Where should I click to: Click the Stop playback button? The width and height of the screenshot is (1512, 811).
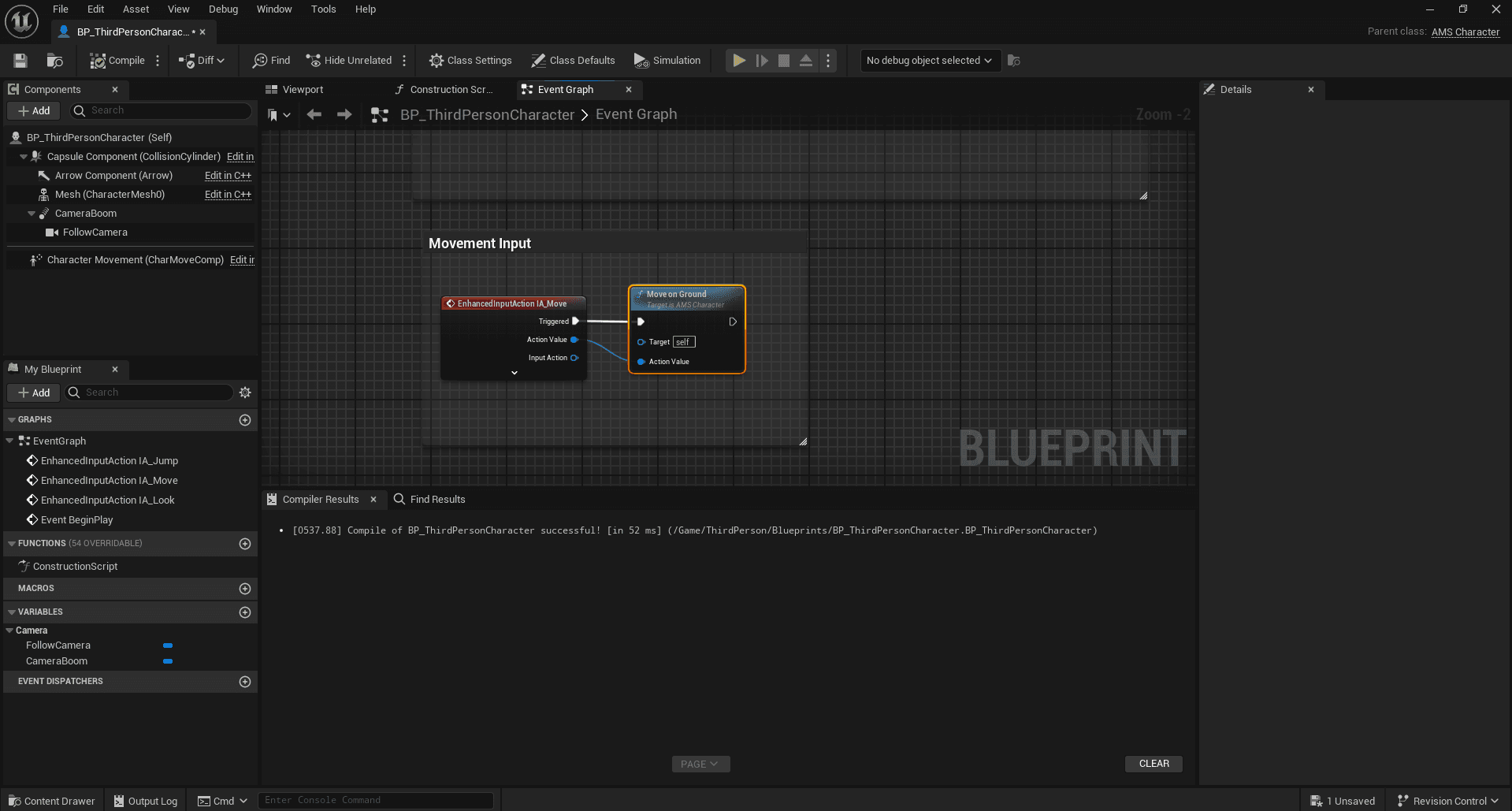click(784, 61)
